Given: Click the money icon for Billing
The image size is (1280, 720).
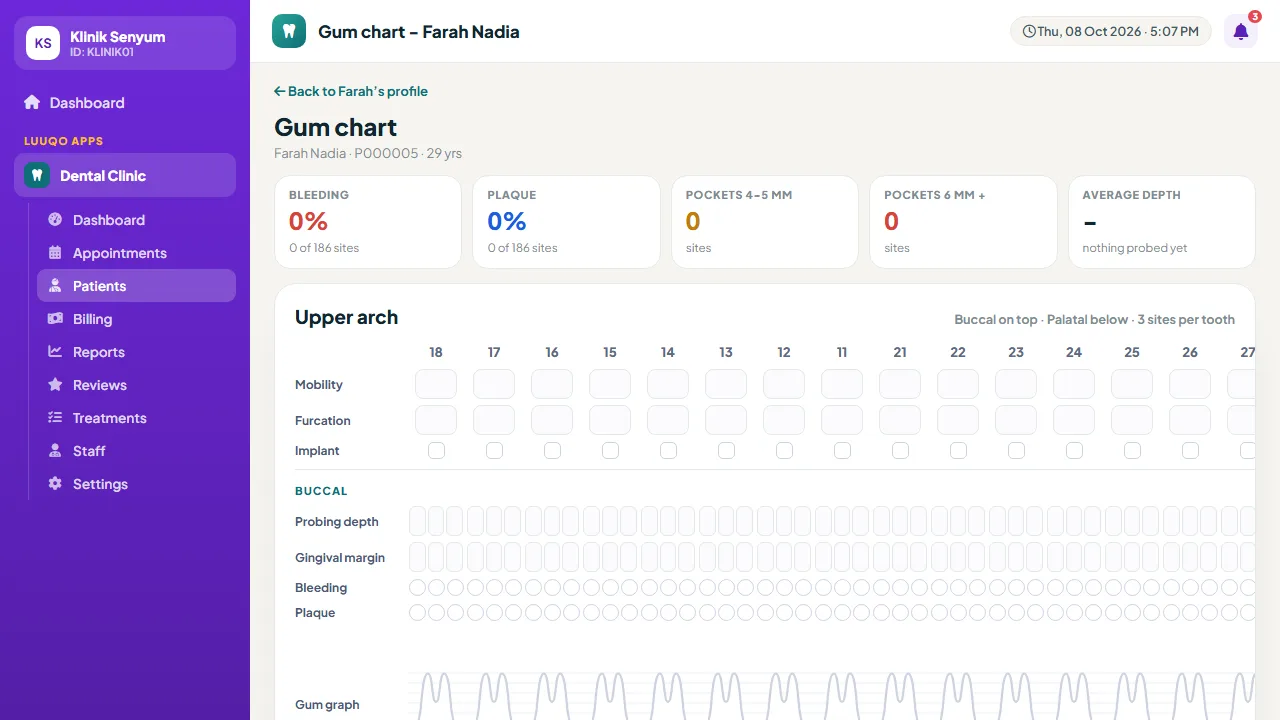Looking at the screenshot, I should pyautogui.click(x=55, y=319).
